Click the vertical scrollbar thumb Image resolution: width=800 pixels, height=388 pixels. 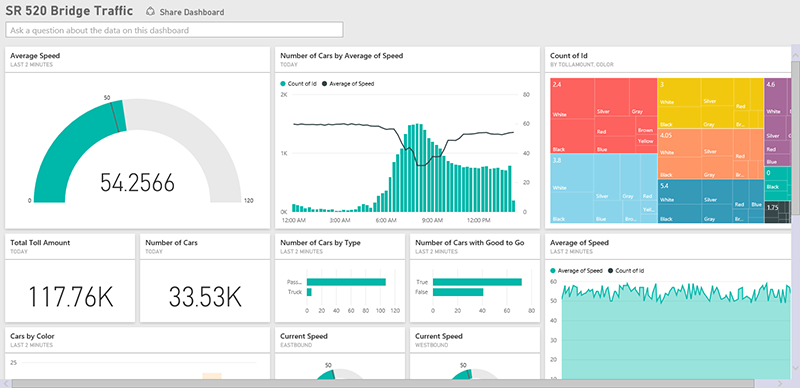coord(795,138)
